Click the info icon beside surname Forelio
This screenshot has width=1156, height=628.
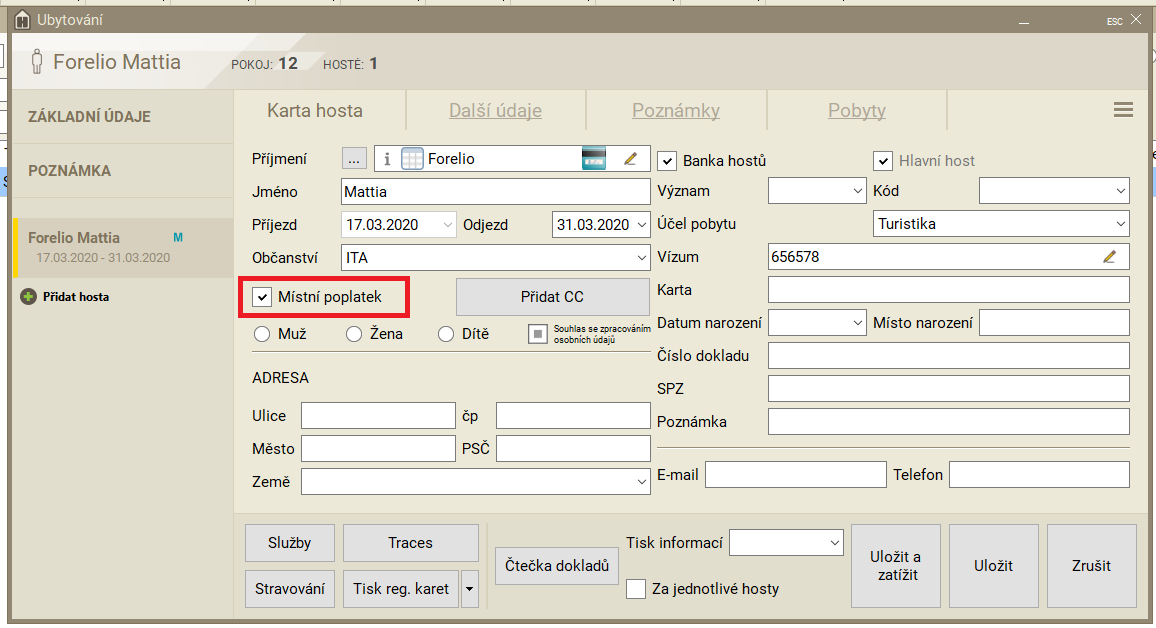[x=388, y=159]
